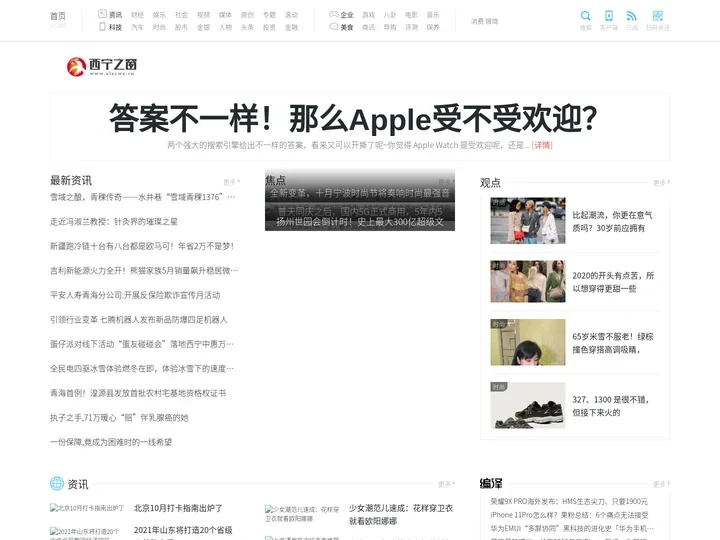
Task: Click 更多 next to 观点
Action: (x=661, y=183)
